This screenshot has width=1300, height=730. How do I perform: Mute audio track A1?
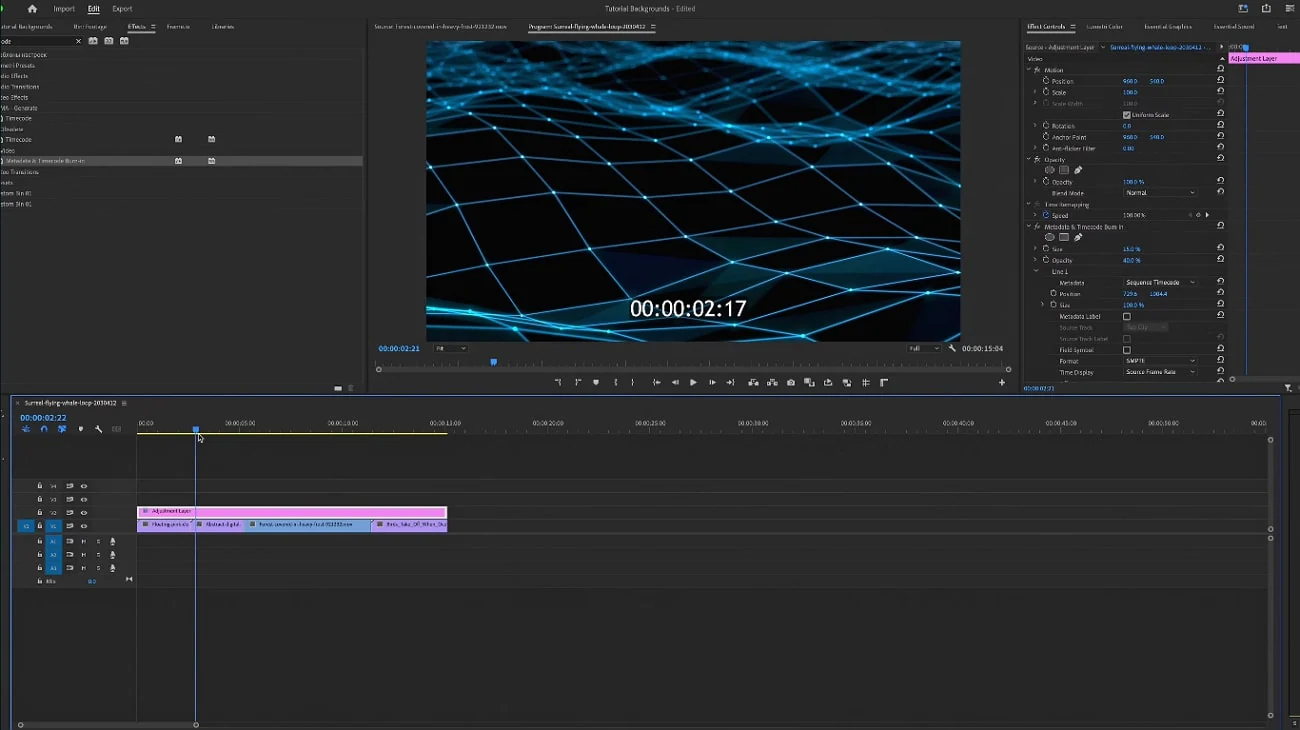click(84, 541)
